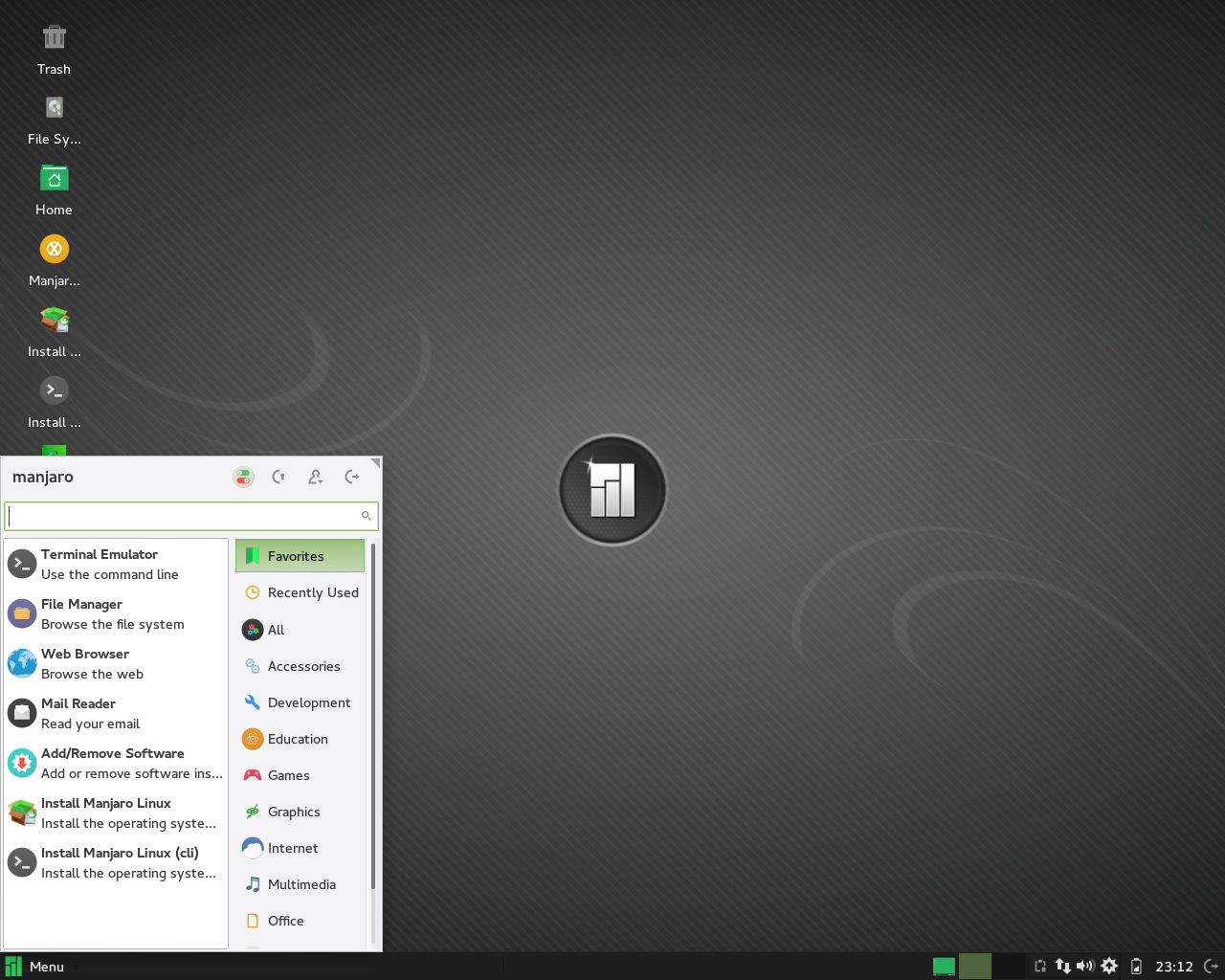The image size is (1225, 980).
Task: Click in the menu search field
Action: 191,516
